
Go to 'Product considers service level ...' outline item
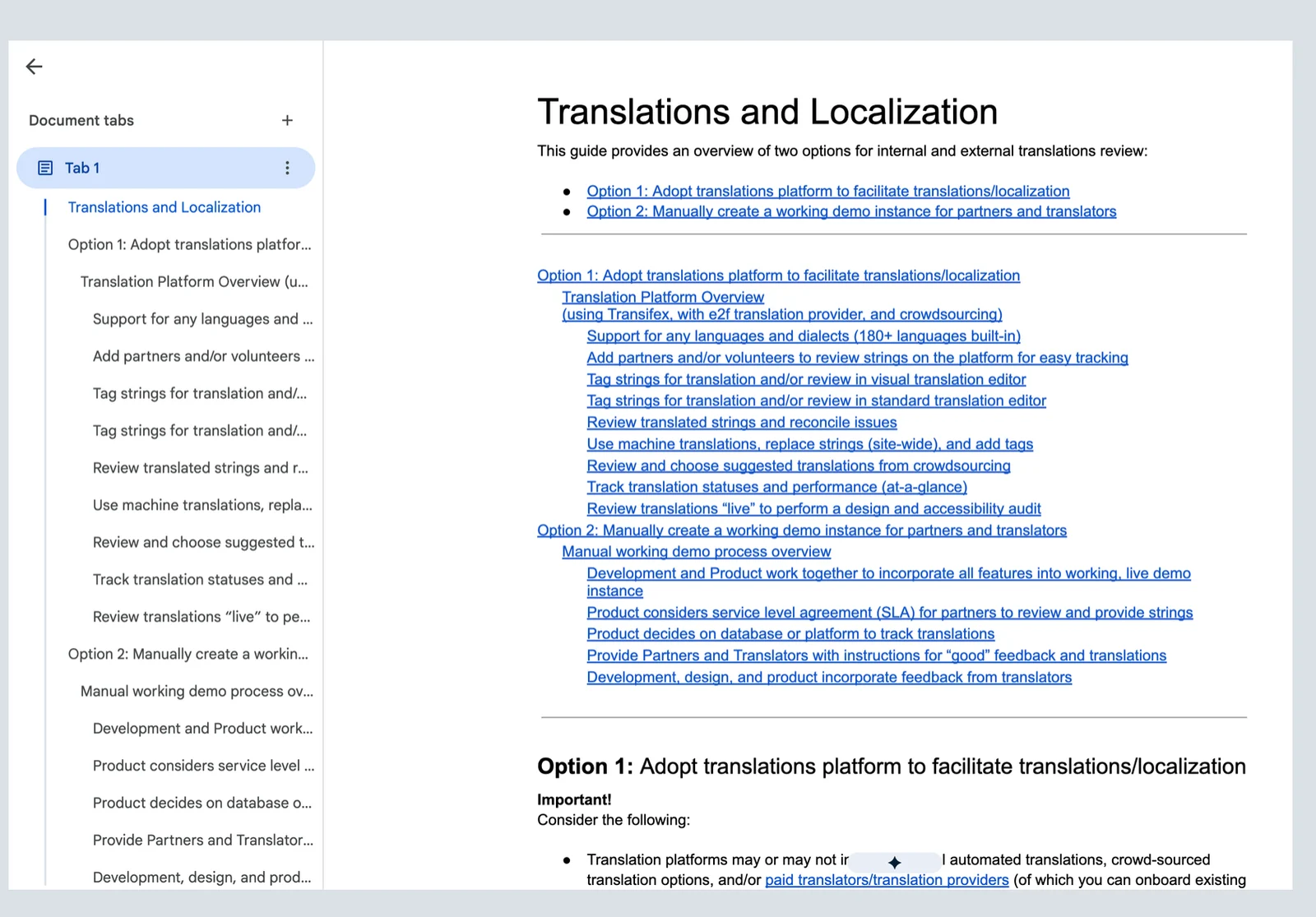(x=203, y=766)
